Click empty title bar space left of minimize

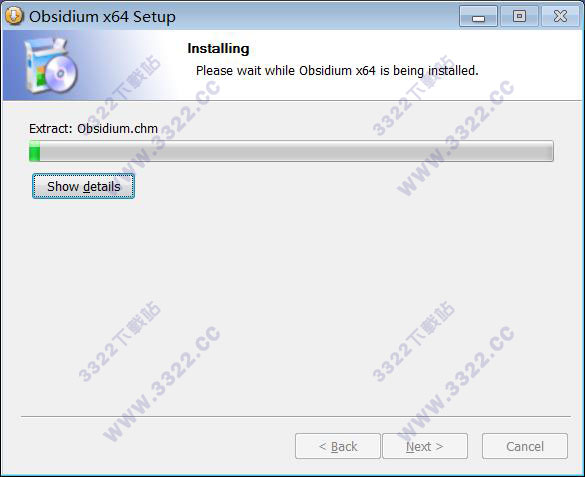tap(317, 16)
